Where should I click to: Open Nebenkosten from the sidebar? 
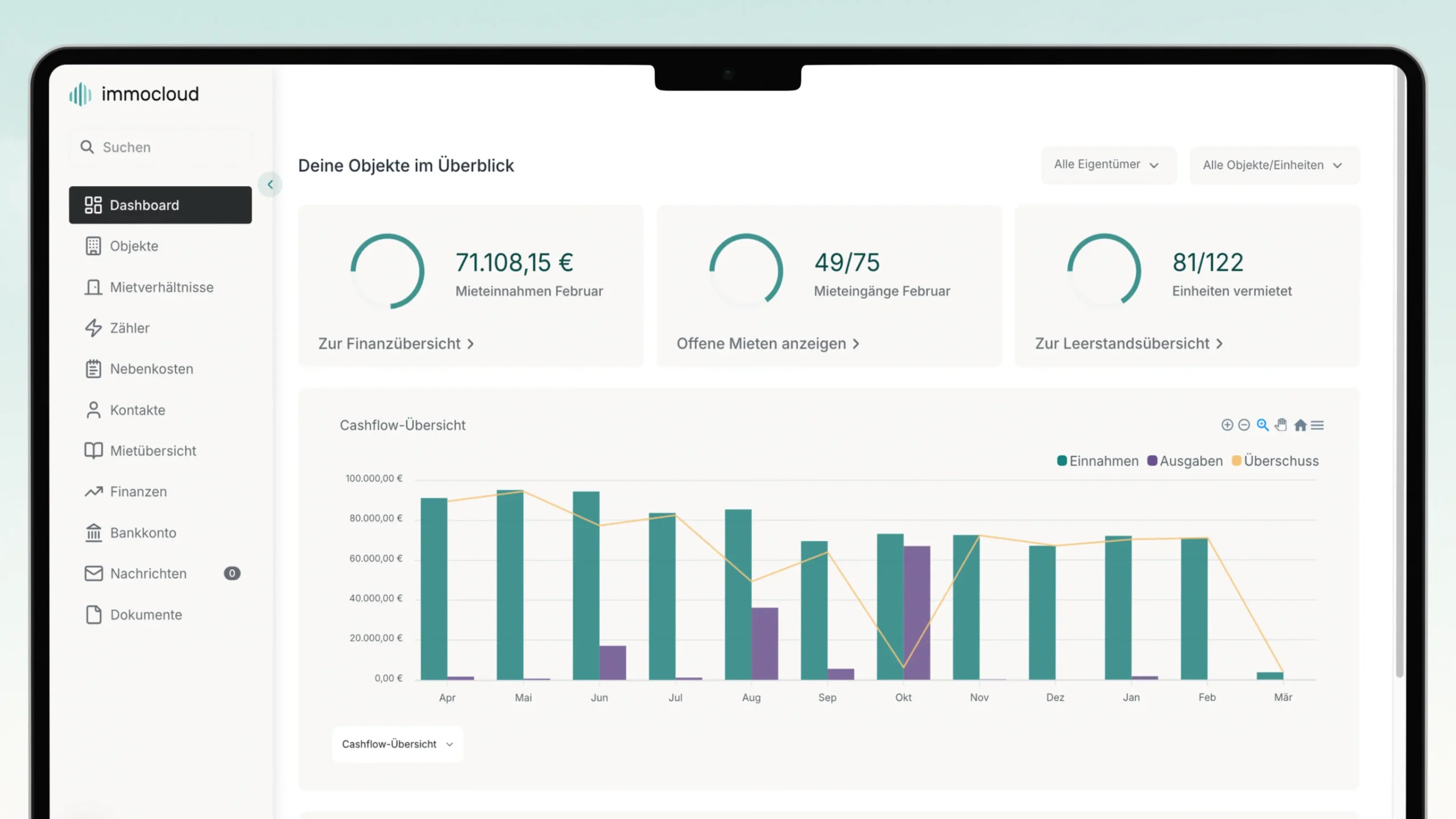151,369
